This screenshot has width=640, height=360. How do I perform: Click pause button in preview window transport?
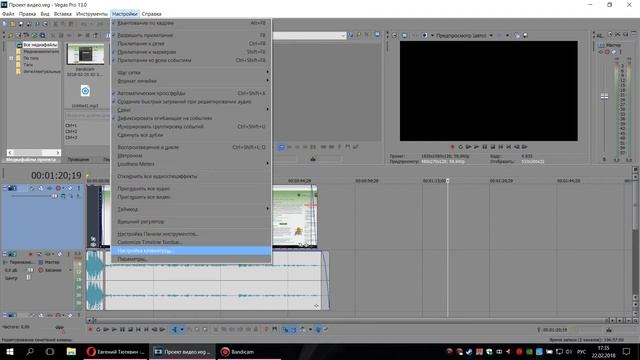pos(484,147)
